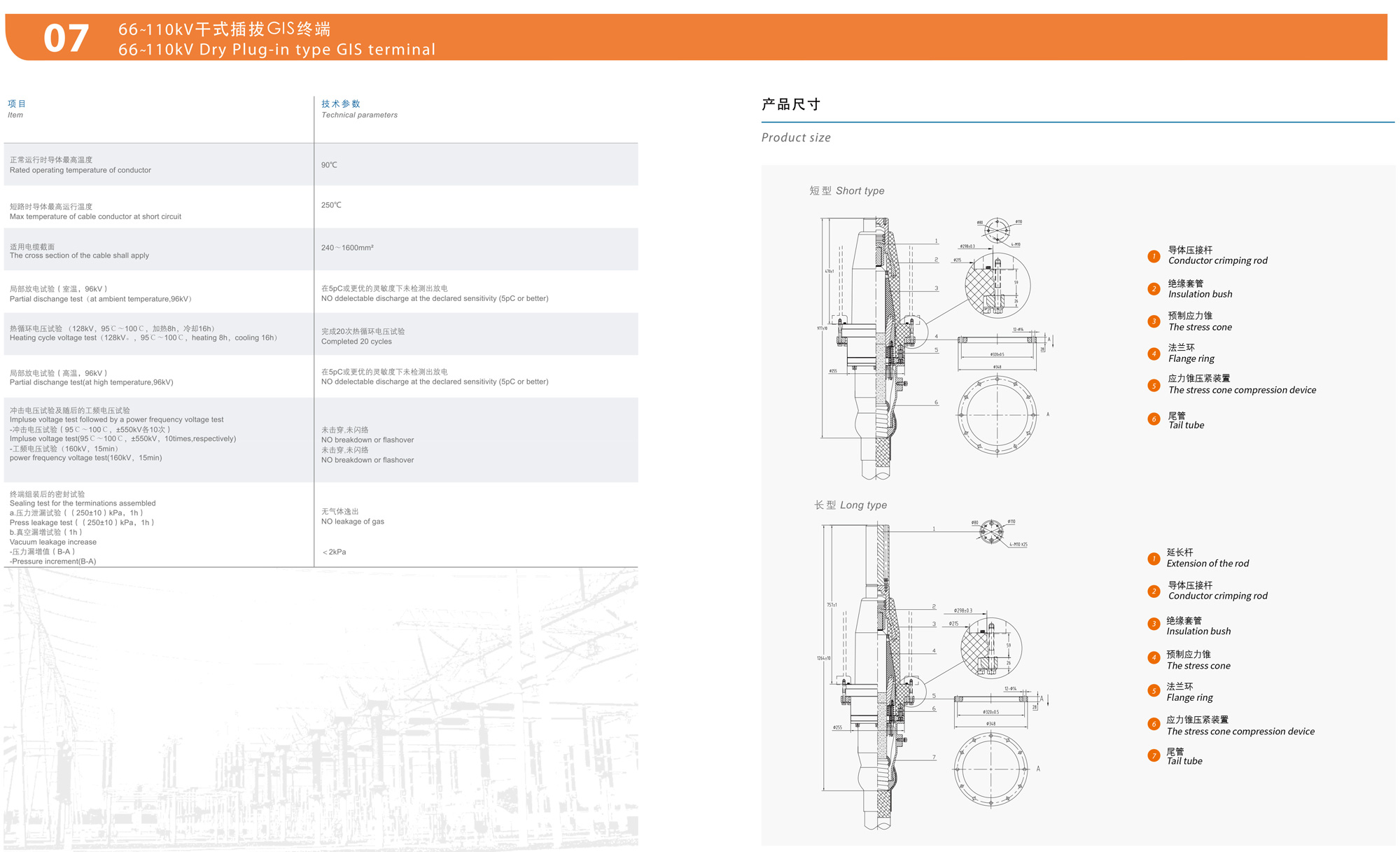Select the '-Pressure increment(B-A)' line
Image resolution: width=1400 pixels, height=852 pixels.
(x=53, y=561)
